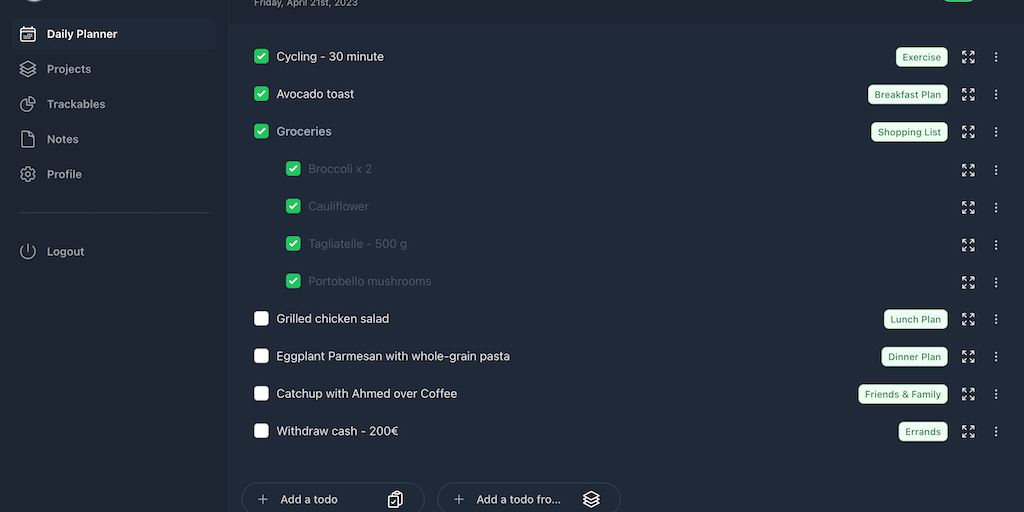The width and height of the screenshot is (1024, 512).
Task: Click the Shopping List tag
Action: pyautogui.click(x=909, y=132)
